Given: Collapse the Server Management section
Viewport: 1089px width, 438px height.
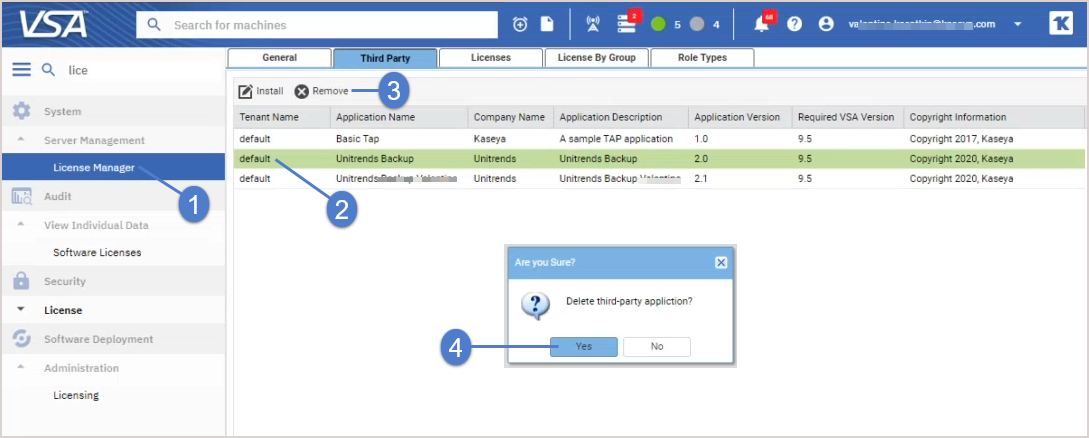Looking at the screenshot, I should pyautogui.click(x=21, y=140).
